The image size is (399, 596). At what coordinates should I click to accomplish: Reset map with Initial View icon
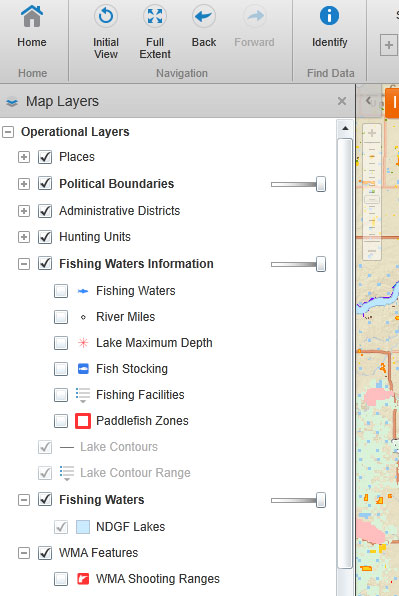(x=106, y=16)
